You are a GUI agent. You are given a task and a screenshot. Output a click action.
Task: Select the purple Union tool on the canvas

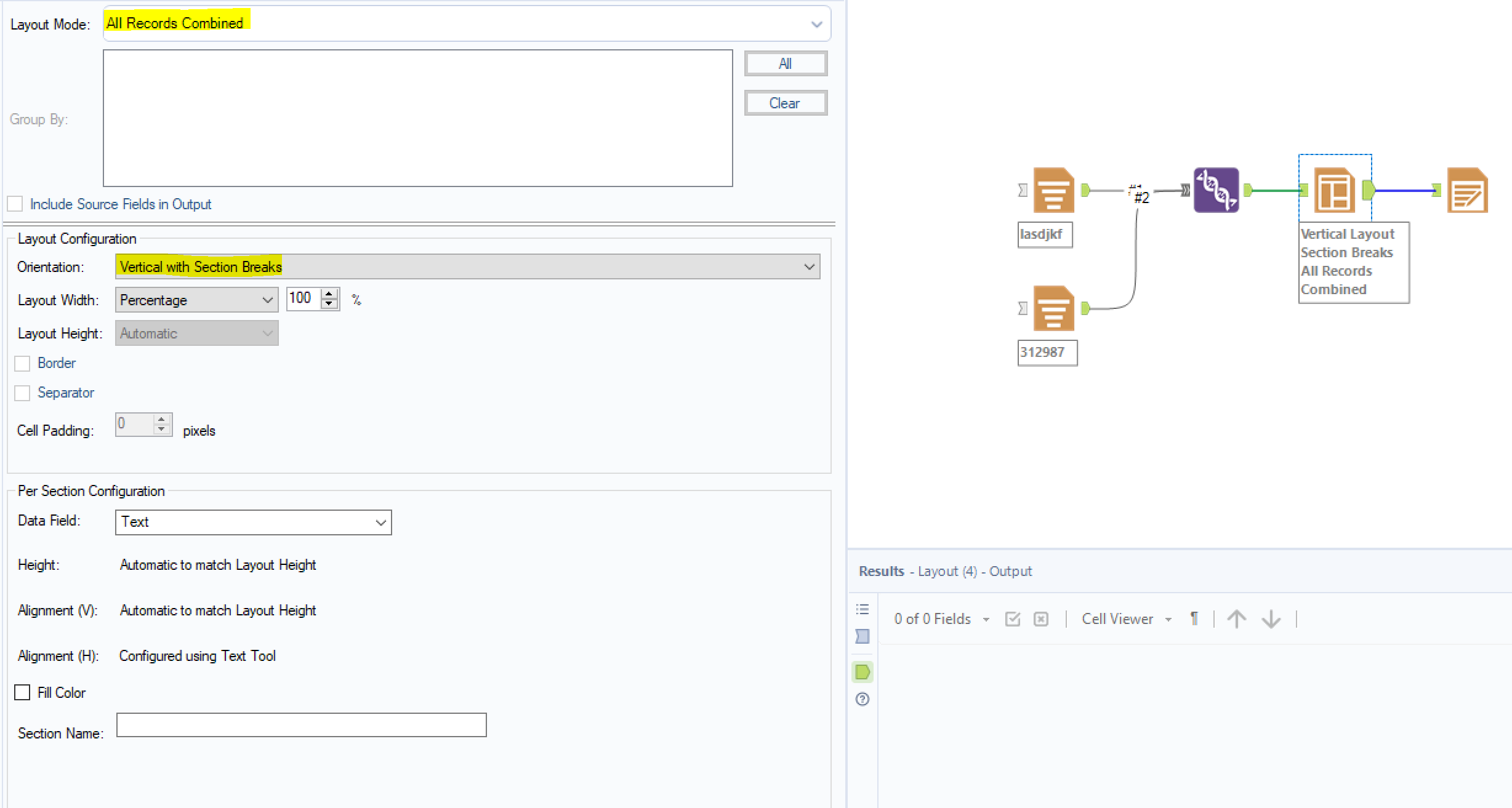pyautogui.click(x=1216, y=191)
